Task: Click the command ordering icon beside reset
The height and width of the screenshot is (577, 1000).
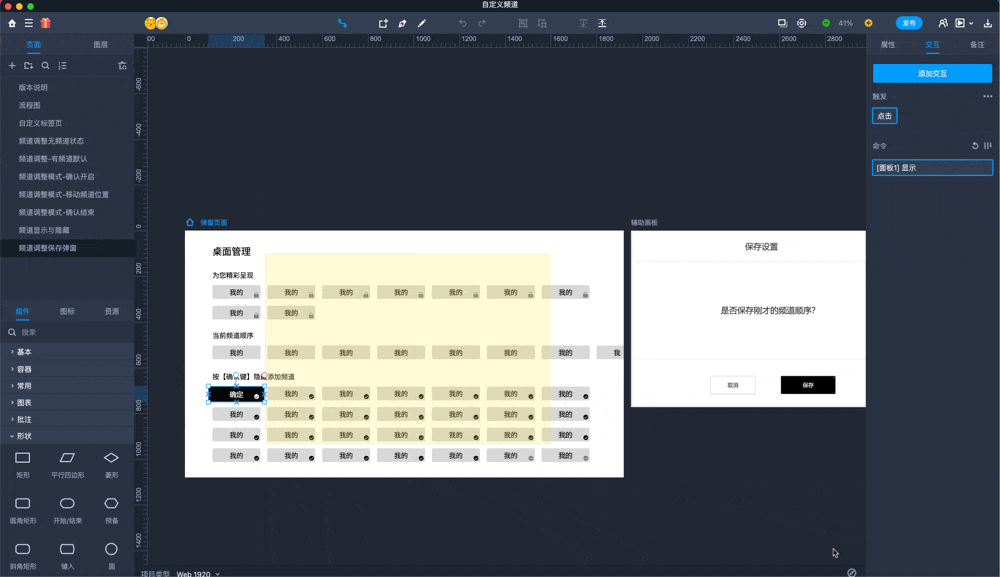Action: (x=988, y=145)
